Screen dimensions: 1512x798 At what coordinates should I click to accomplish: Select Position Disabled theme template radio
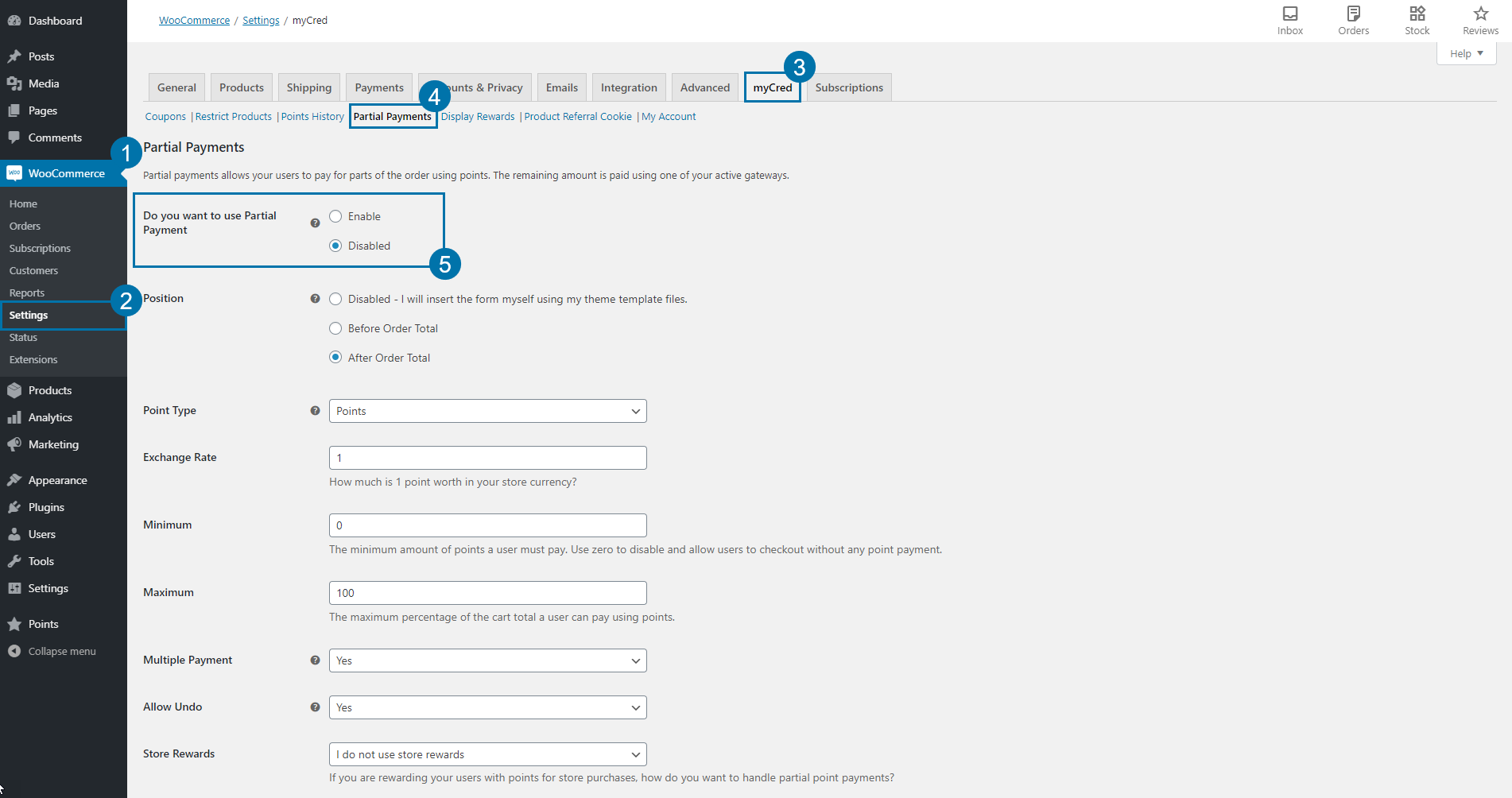tap(335, 299)
